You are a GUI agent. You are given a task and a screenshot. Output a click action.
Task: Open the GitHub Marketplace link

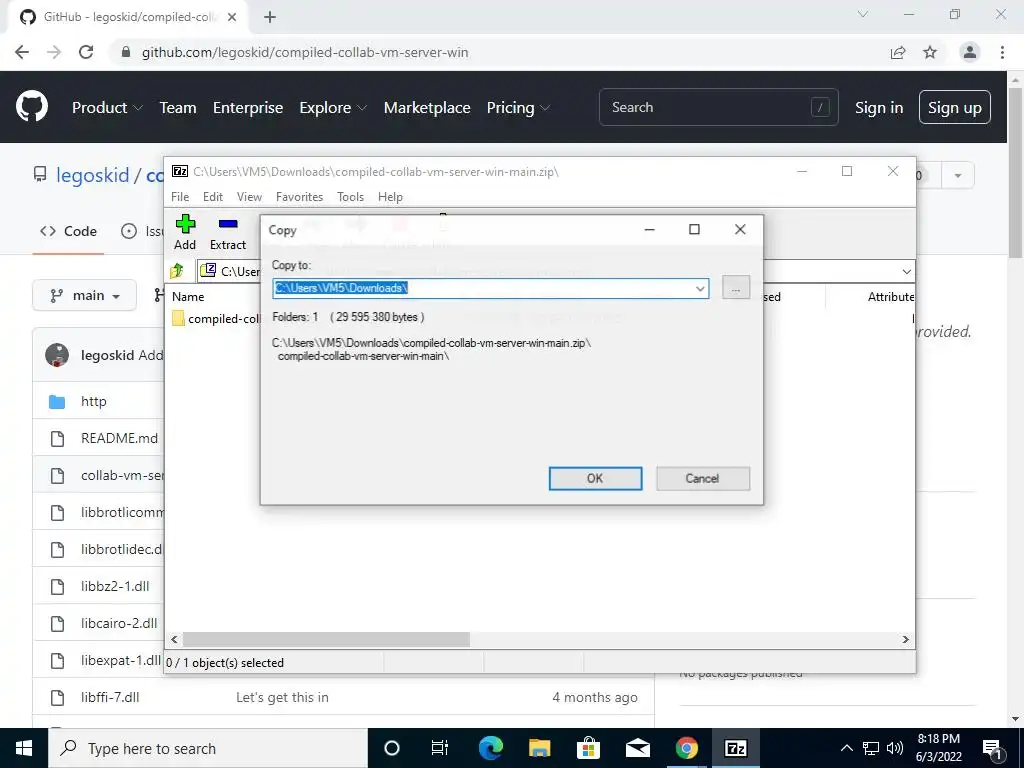[426, 108]
